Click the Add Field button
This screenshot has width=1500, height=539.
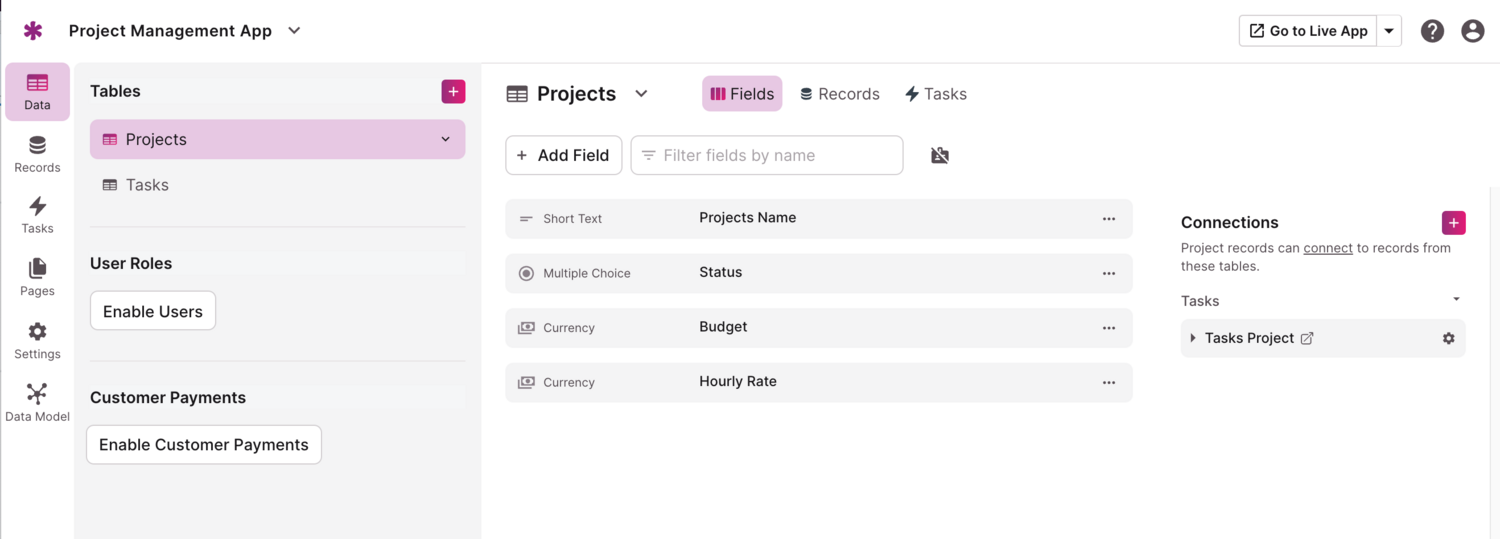pyautogui.click(x=563, y=155)
